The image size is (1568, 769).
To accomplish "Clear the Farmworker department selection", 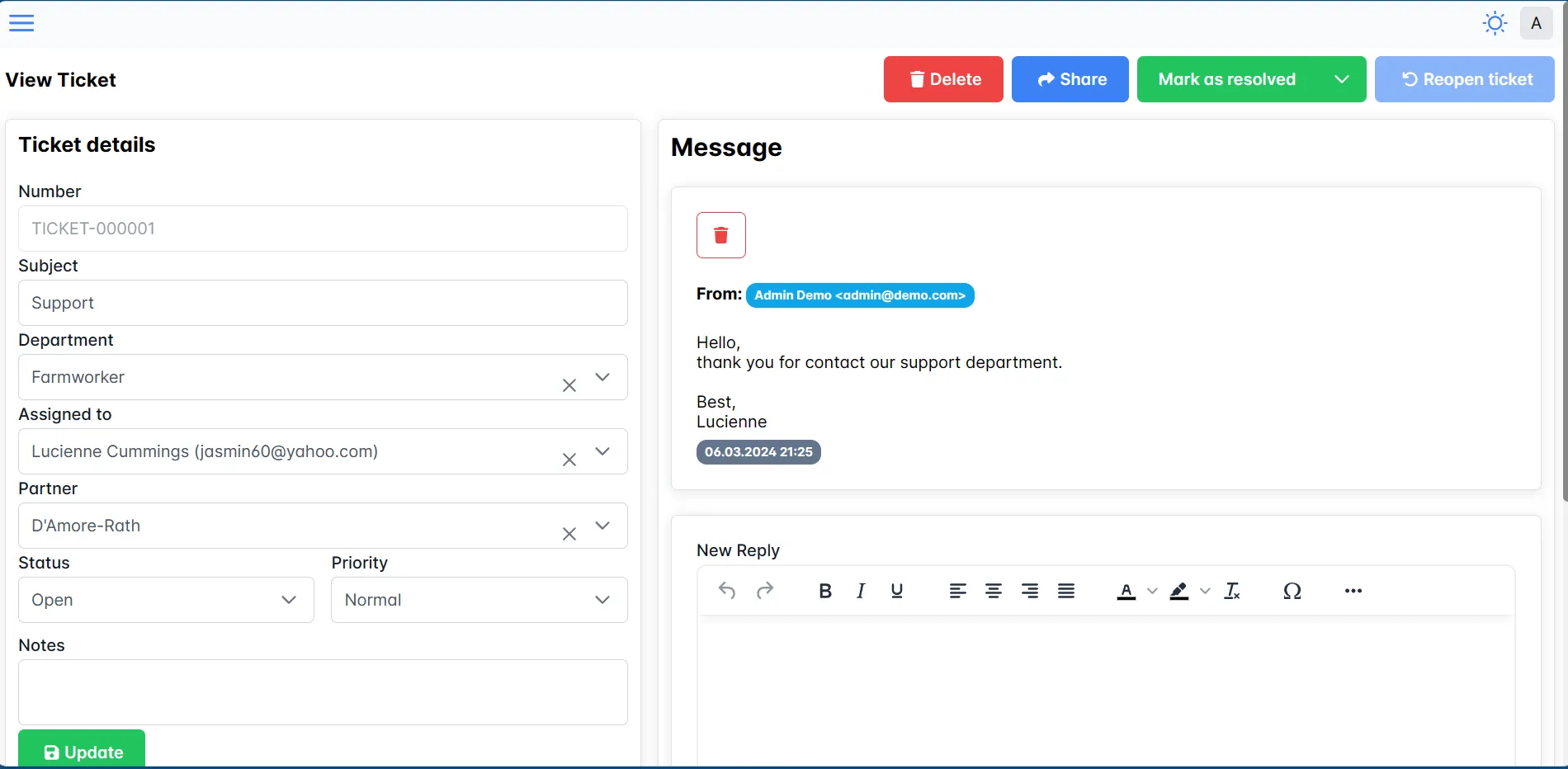I will 569,385.
